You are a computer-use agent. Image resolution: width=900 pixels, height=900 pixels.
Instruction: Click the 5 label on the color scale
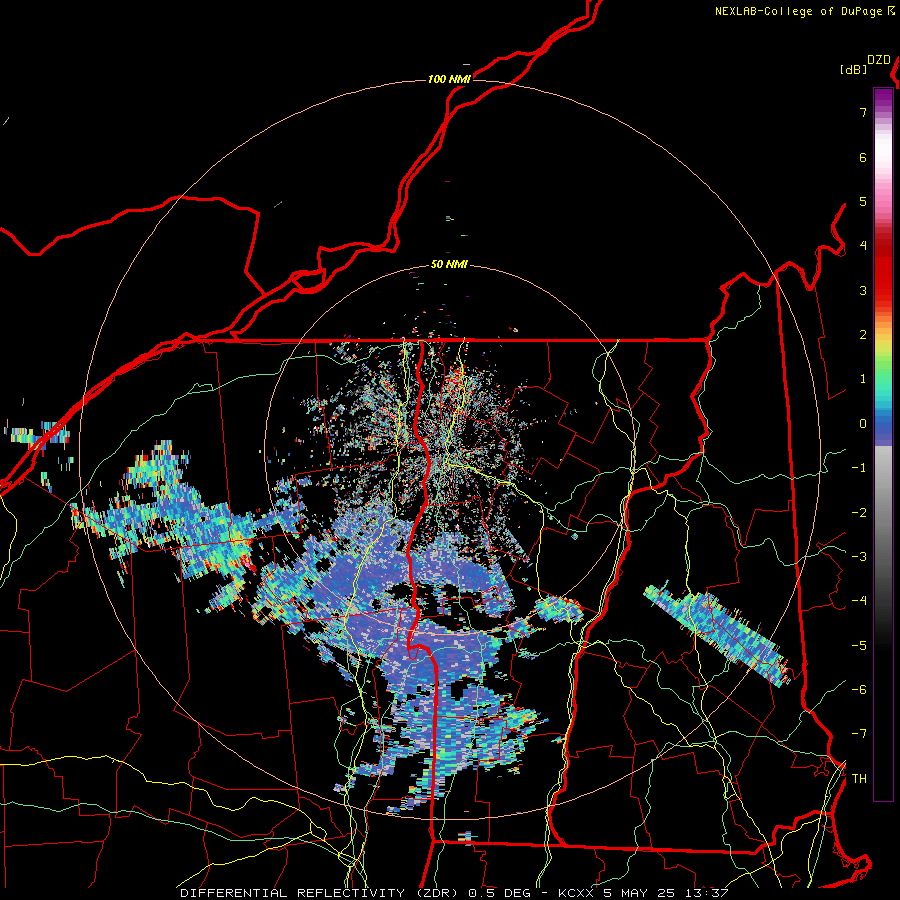click(x=863, y=201)
